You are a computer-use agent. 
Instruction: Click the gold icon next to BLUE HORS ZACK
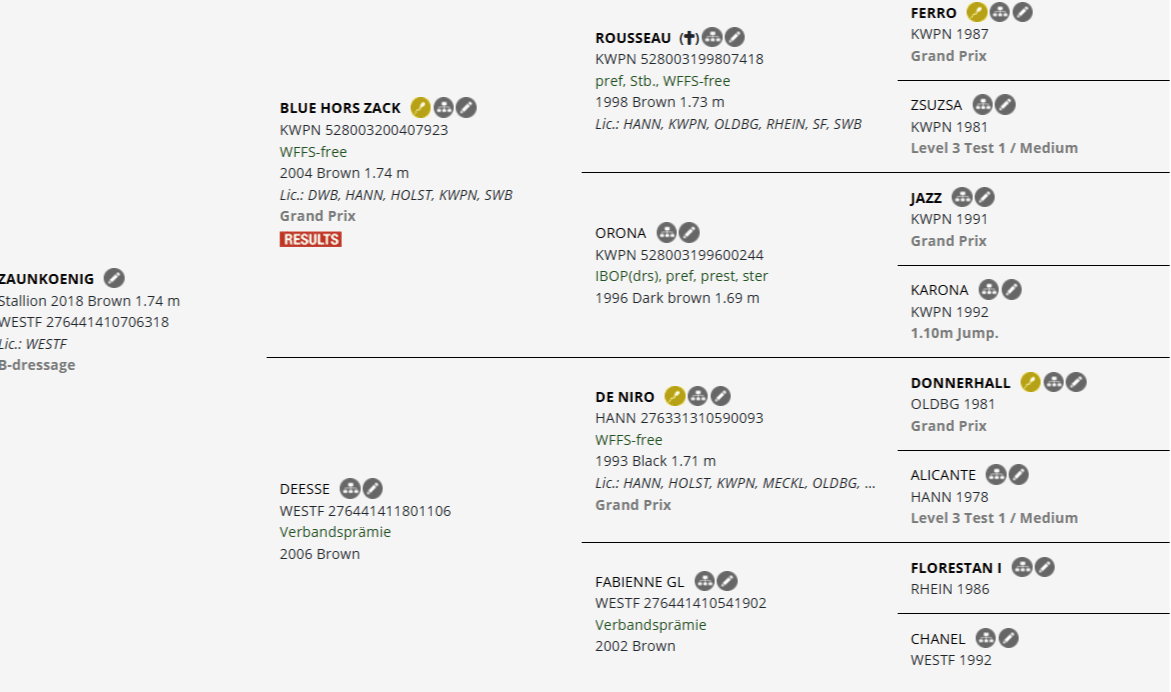420,107
